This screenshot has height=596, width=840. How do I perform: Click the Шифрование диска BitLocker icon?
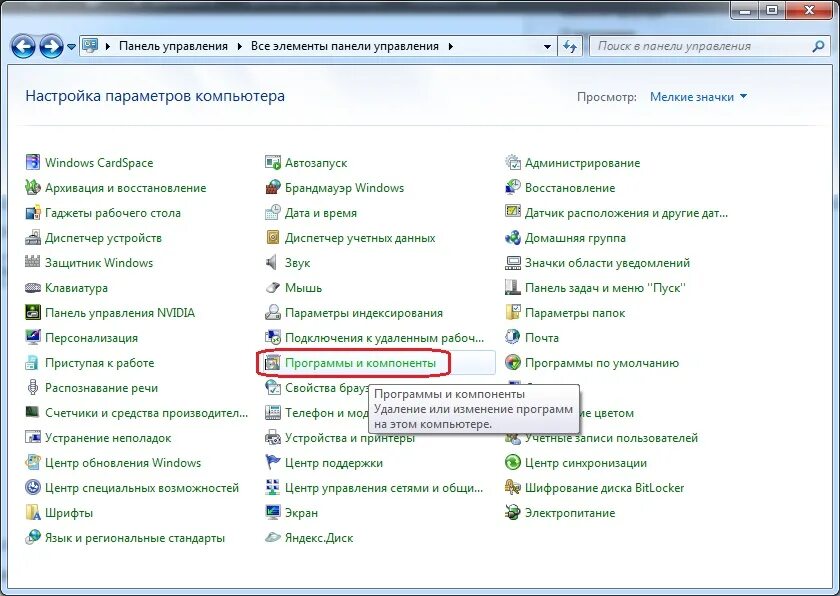coord(513,487)
